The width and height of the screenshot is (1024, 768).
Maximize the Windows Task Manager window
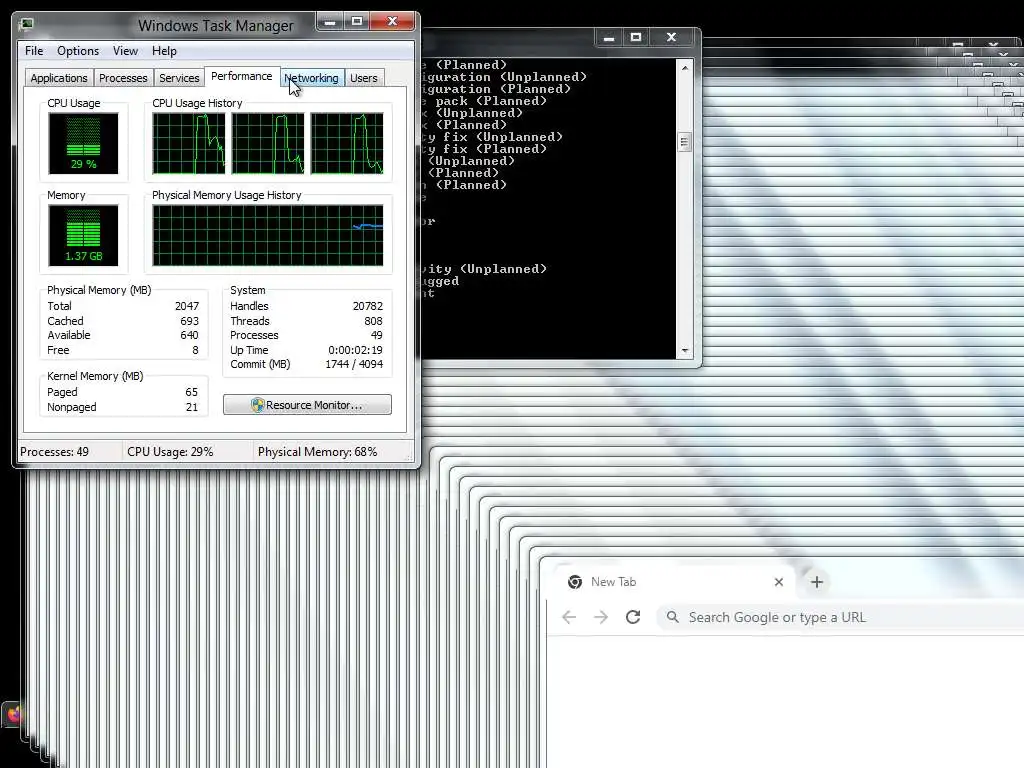[x=357, y=22]
